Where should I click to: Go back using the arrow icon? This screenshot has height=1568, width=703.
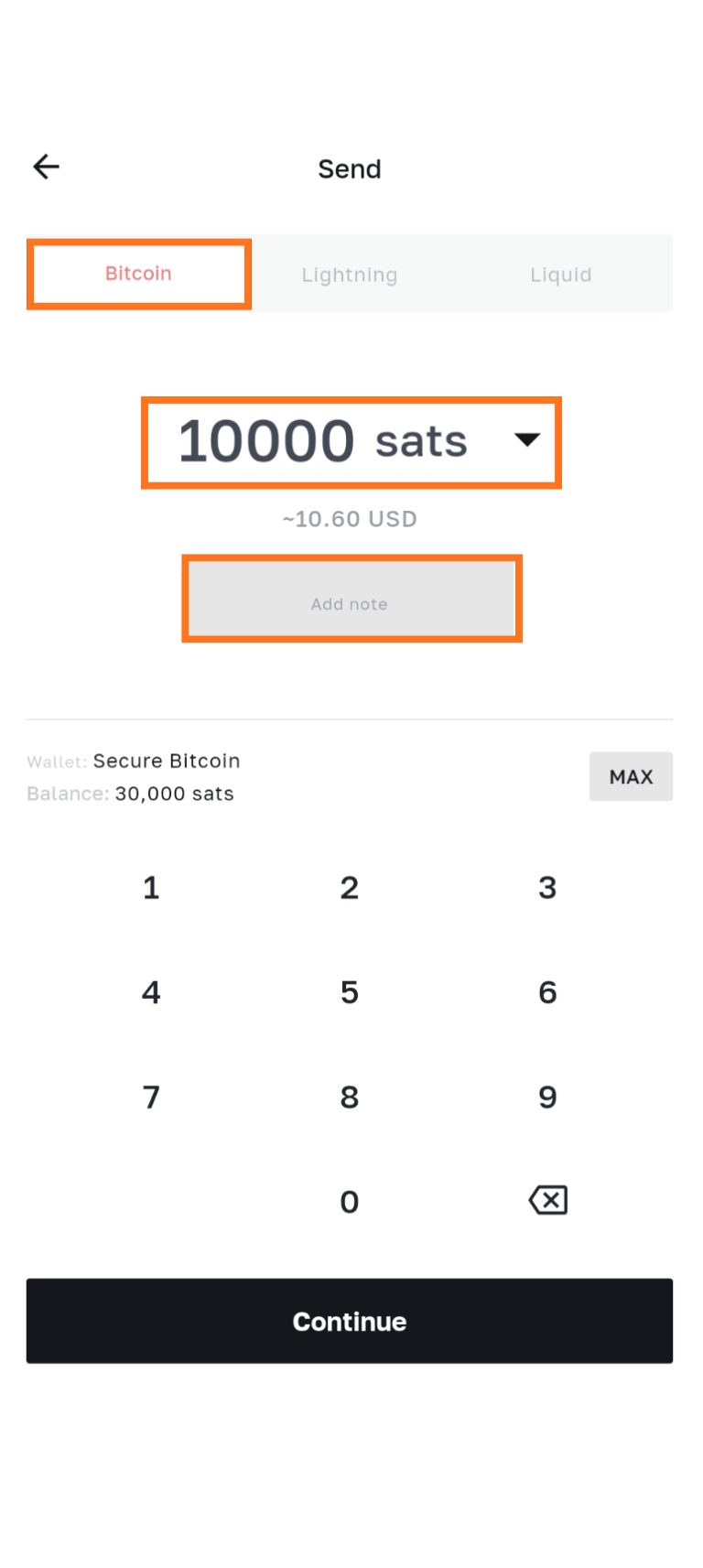(46, 167)
